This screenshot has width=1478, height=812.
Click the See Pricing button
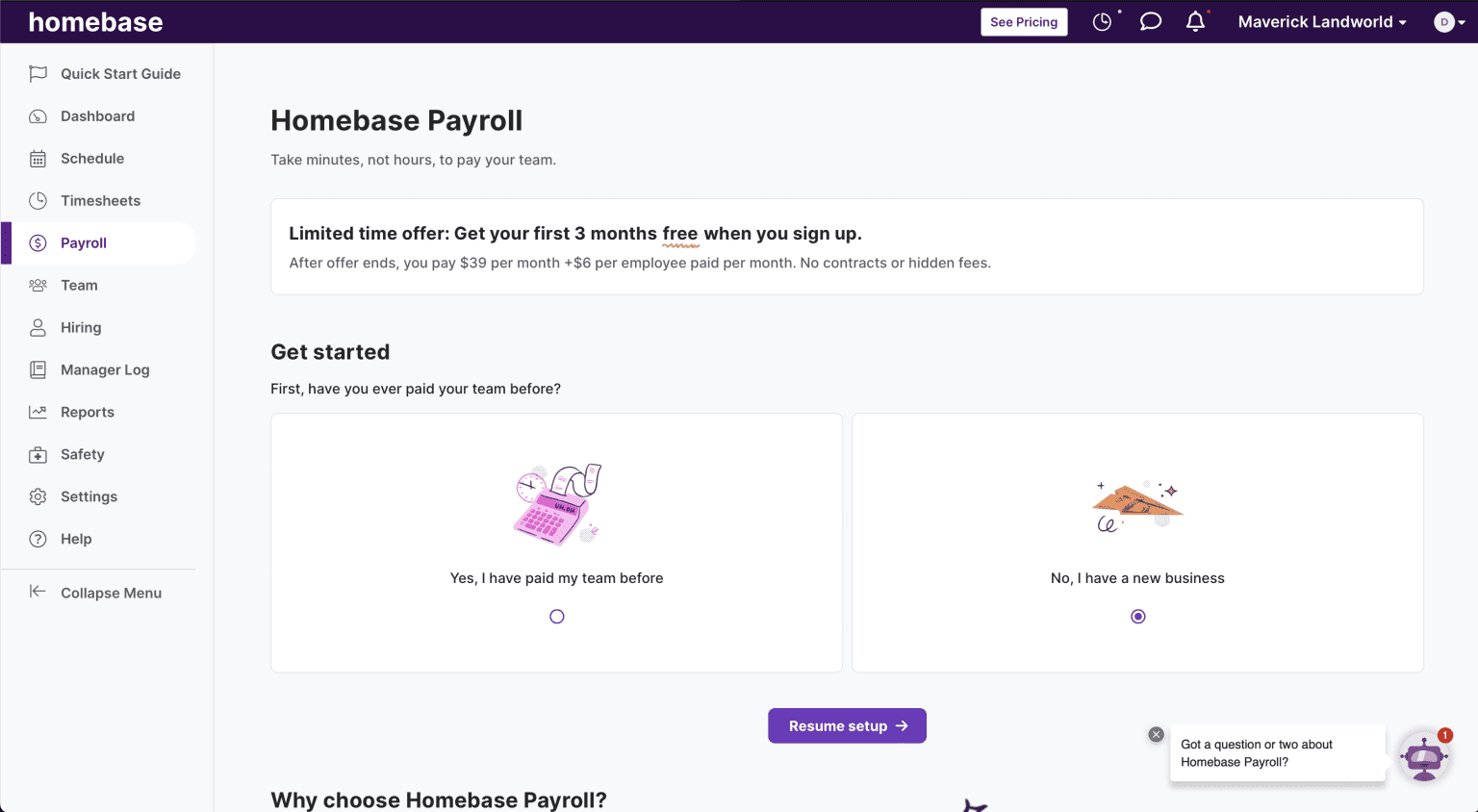coord(1024,21)
